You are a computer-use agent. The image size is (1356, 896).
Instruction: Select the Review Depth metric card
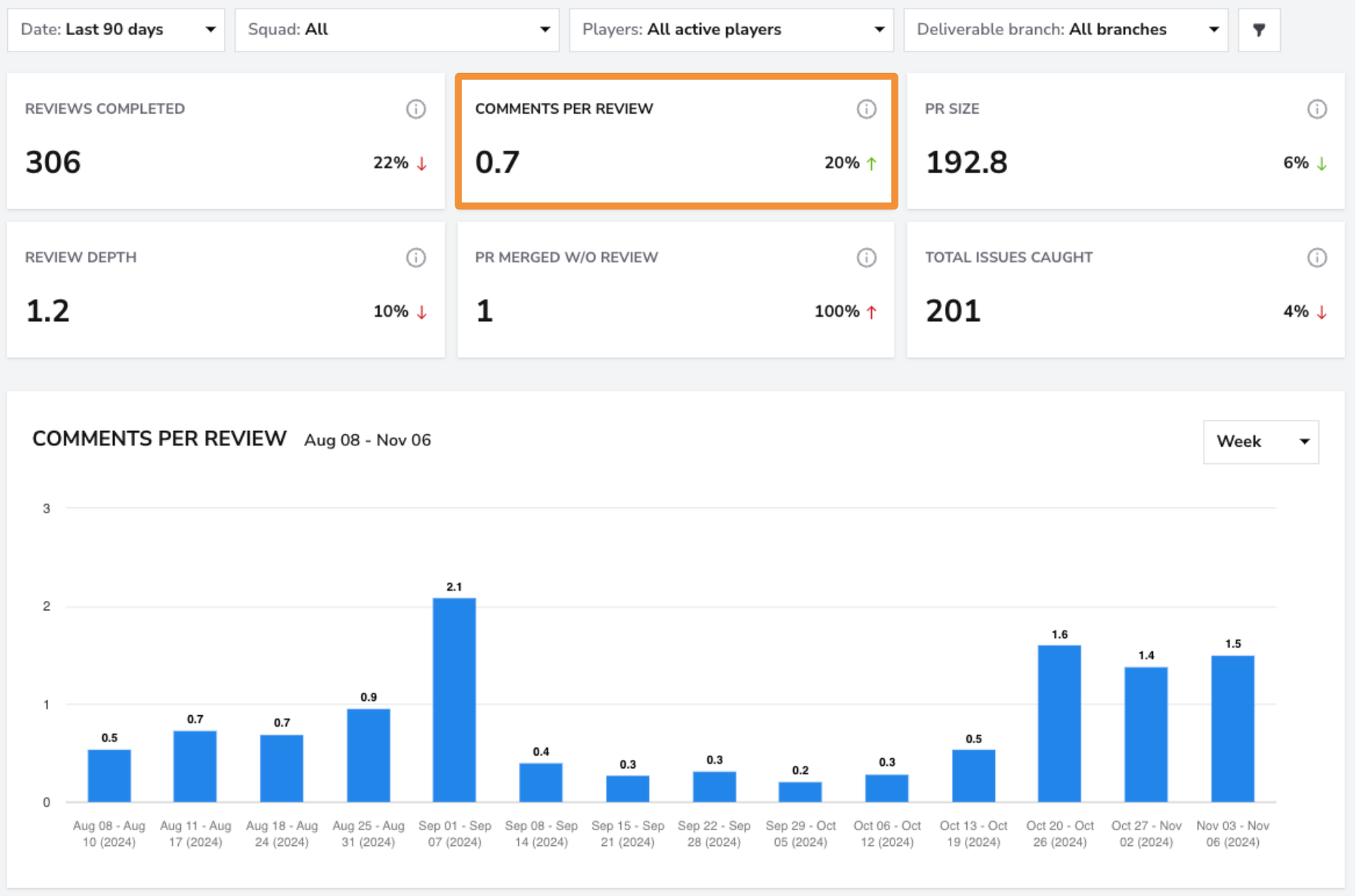[x=226, y=290]
